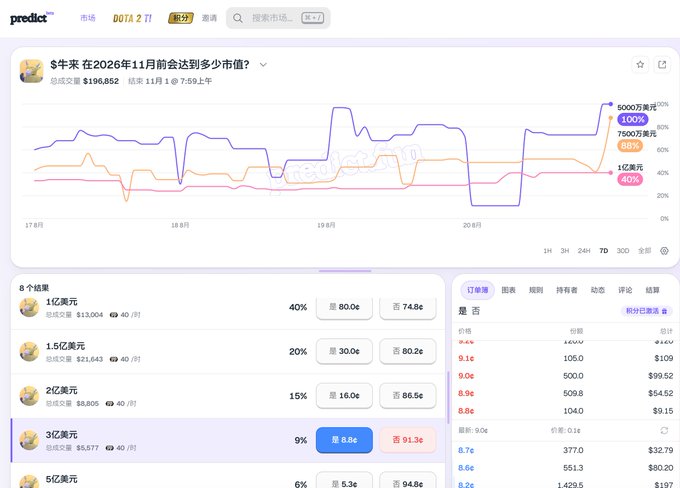Image resolution: width=680 pixels, height=488 pixels.
Task: Click the pink 40% legend badge
Action: [630, 180]
